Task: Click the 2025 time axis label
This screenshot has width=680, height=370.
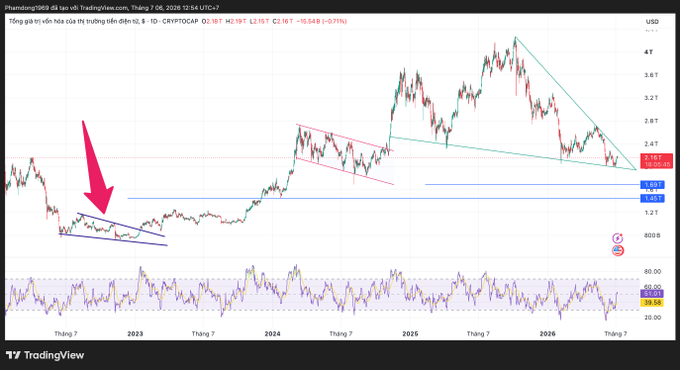Action: [x=410, y=334]
